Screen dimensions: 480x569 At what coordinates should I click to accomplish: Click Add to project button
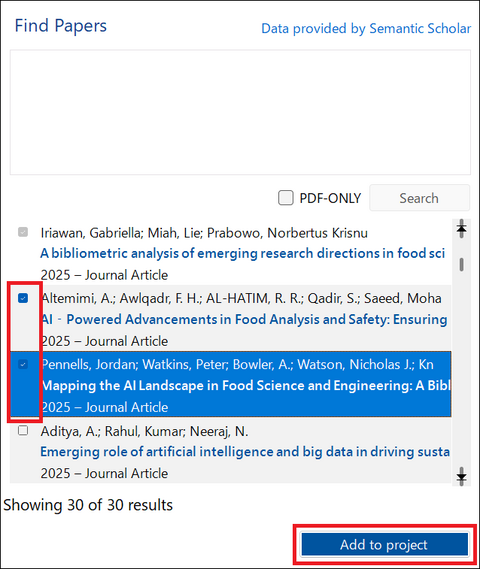click(x=385, y=544)
